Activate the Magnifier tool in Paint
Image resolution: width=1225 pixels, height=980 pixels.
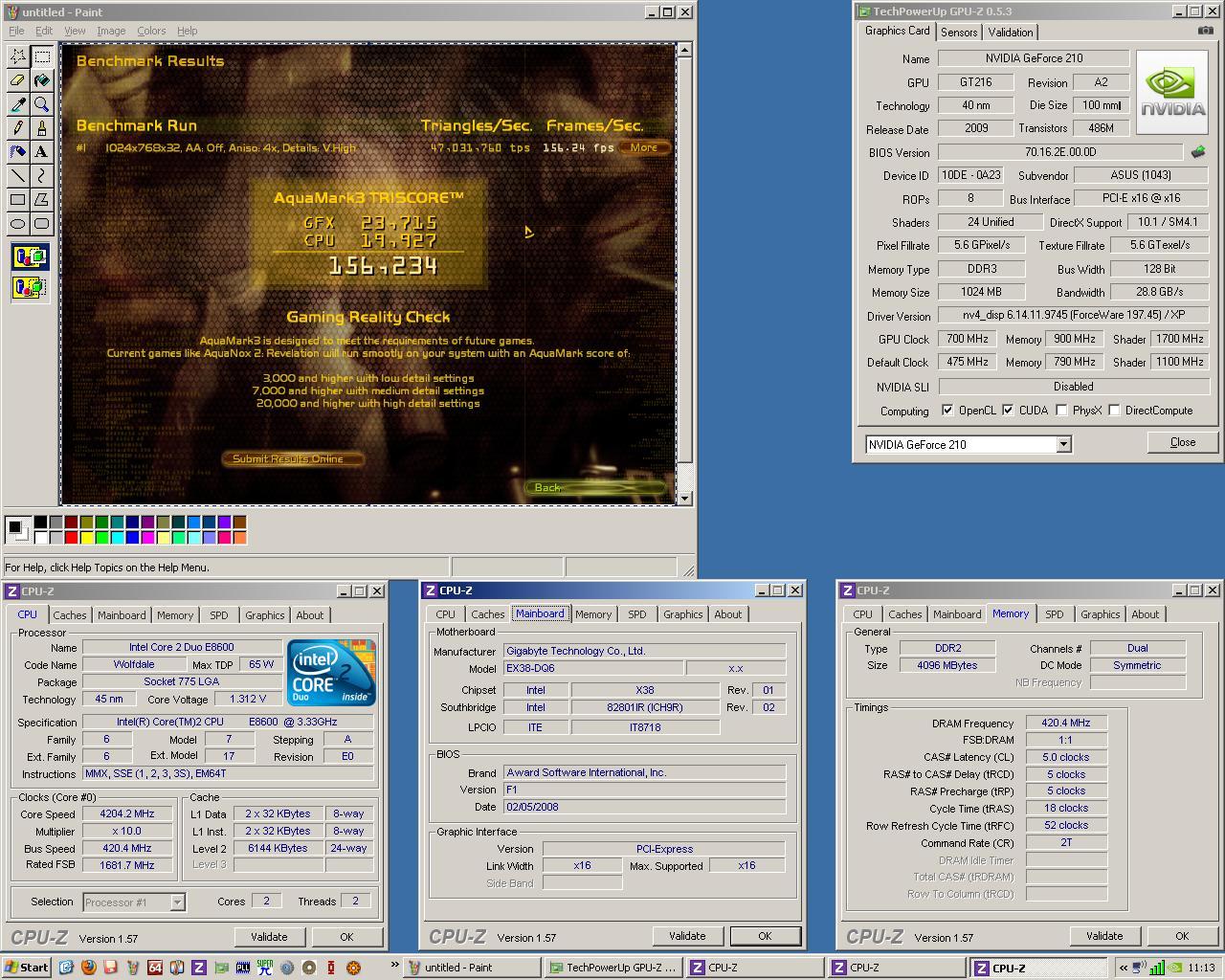point(41,104)
